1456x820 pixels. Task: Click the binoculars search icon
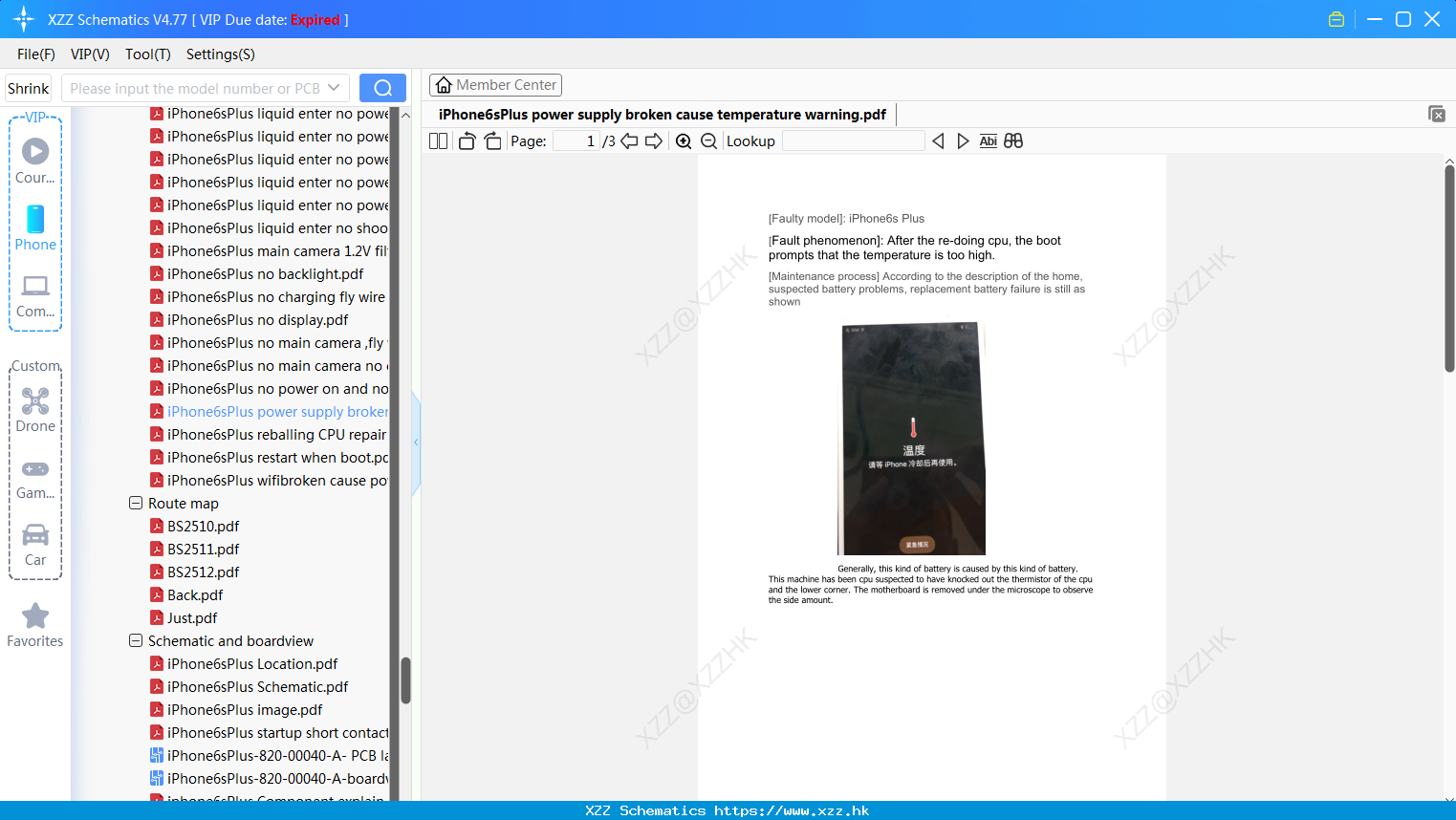pos(1013,141)
